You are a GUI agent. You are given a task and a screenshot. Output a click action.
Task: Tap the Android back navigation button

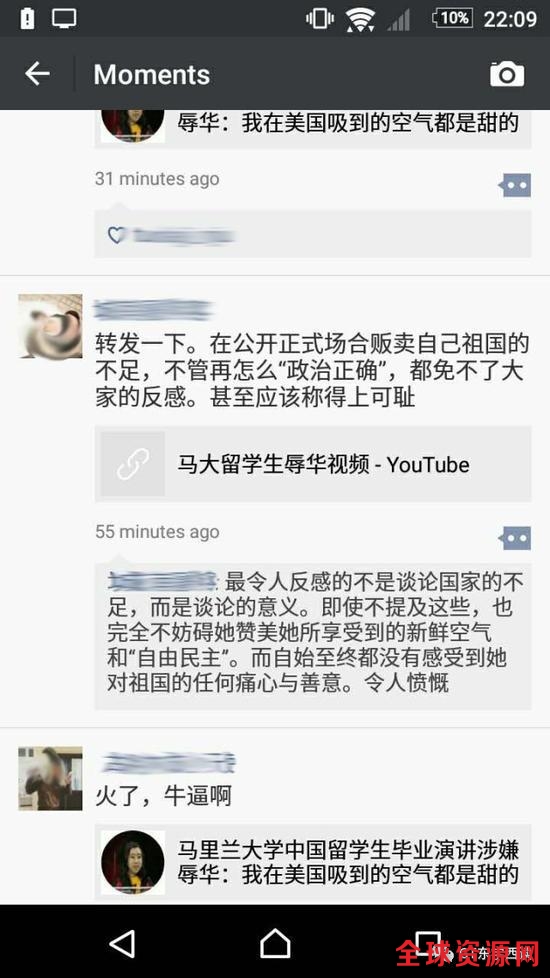[x=122, y=944]
